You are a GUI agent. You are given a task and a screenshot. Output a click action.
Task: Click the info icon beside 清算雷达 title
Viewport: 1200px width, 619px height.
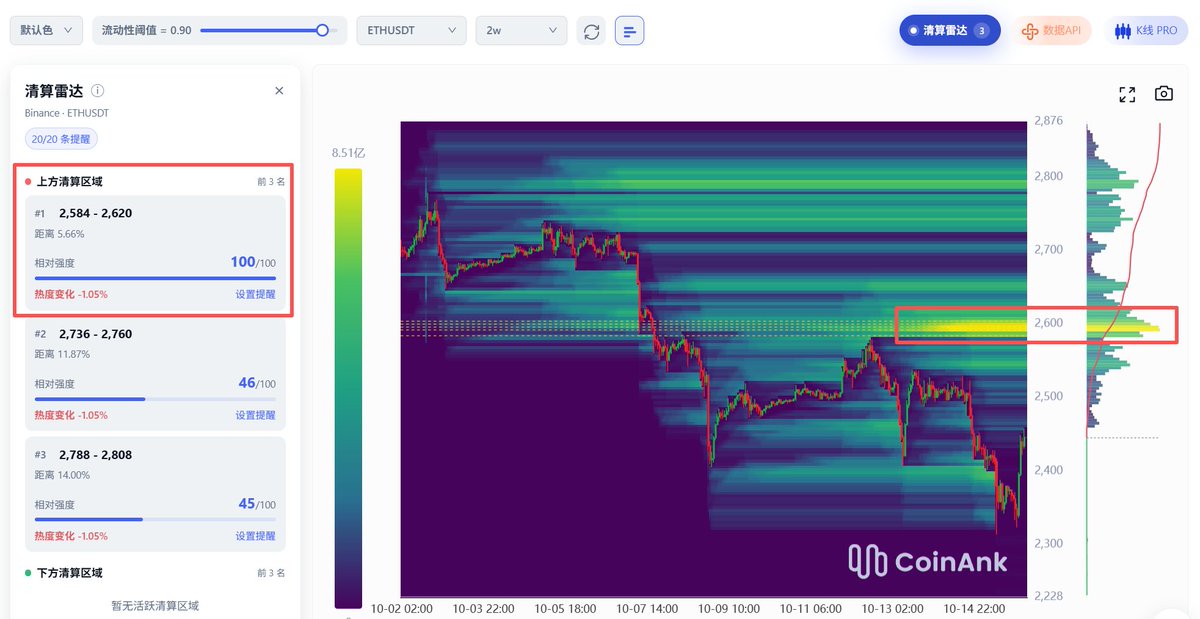point(98,91)
